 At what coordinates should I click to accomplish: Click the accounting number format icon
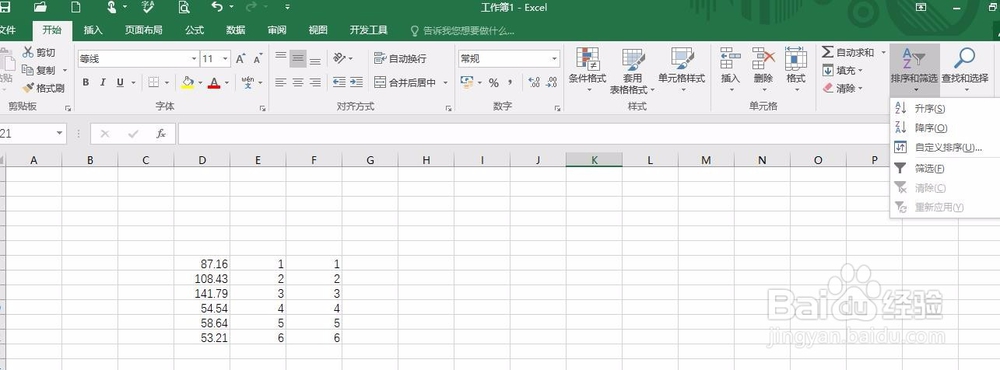pos(466,82)
